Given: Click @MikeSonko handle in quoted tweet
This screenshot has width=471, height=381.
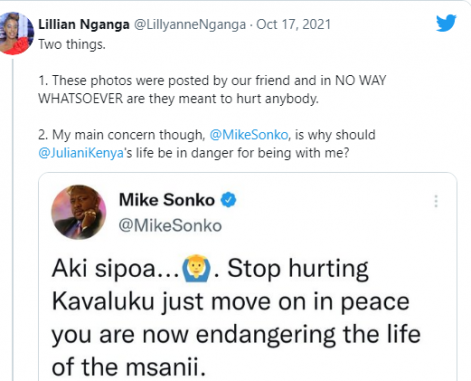Looking at the screenshot, I should tap(170, 226).
